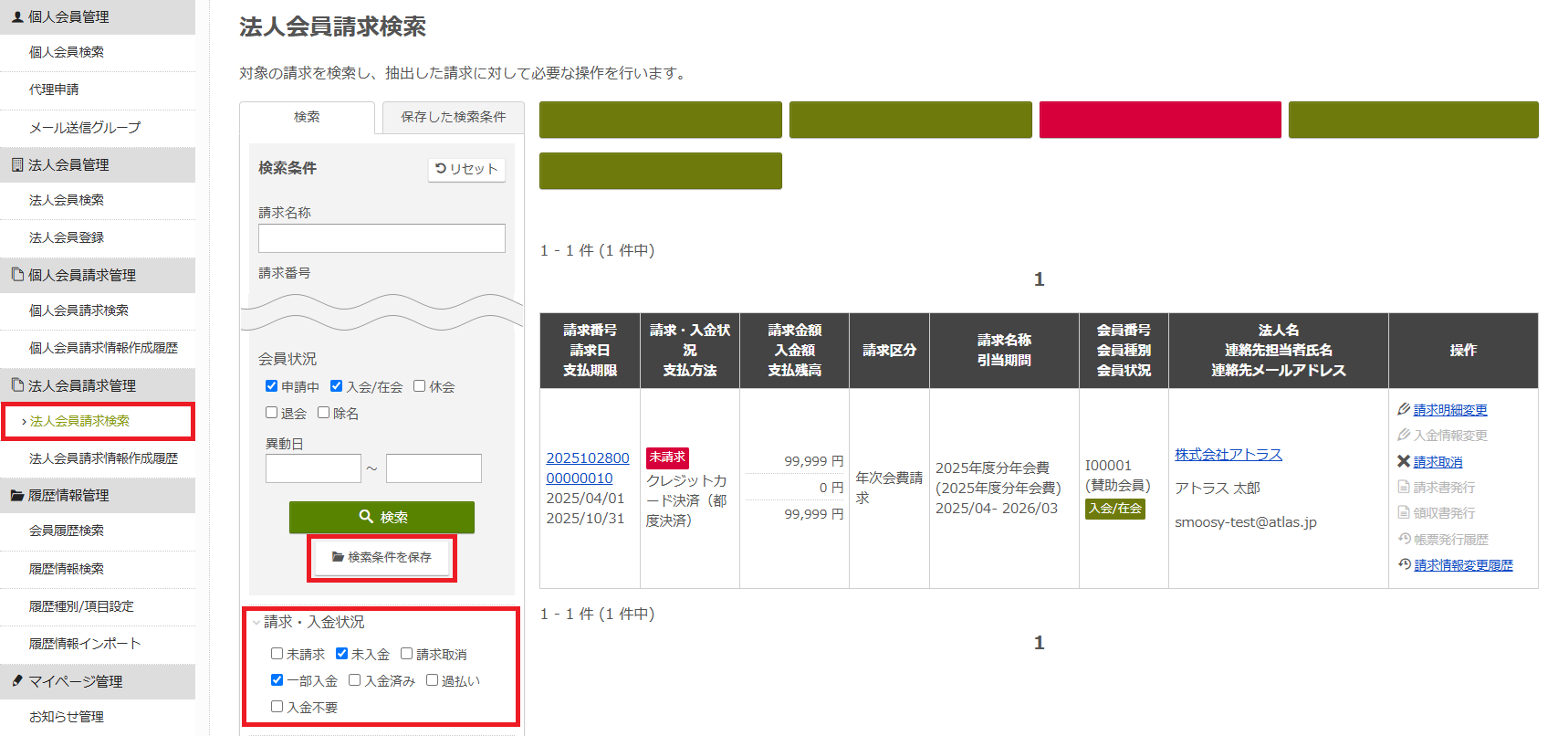
Task: Click the magnifier icon on the 検索 button
Action: point(366,517)
